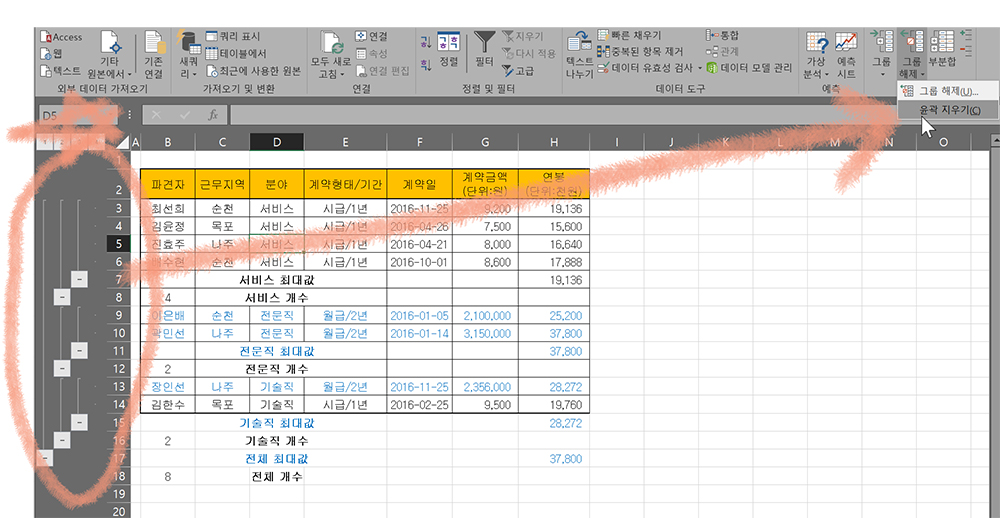Collapse the outline group at row 11

[x=79, y=350]
